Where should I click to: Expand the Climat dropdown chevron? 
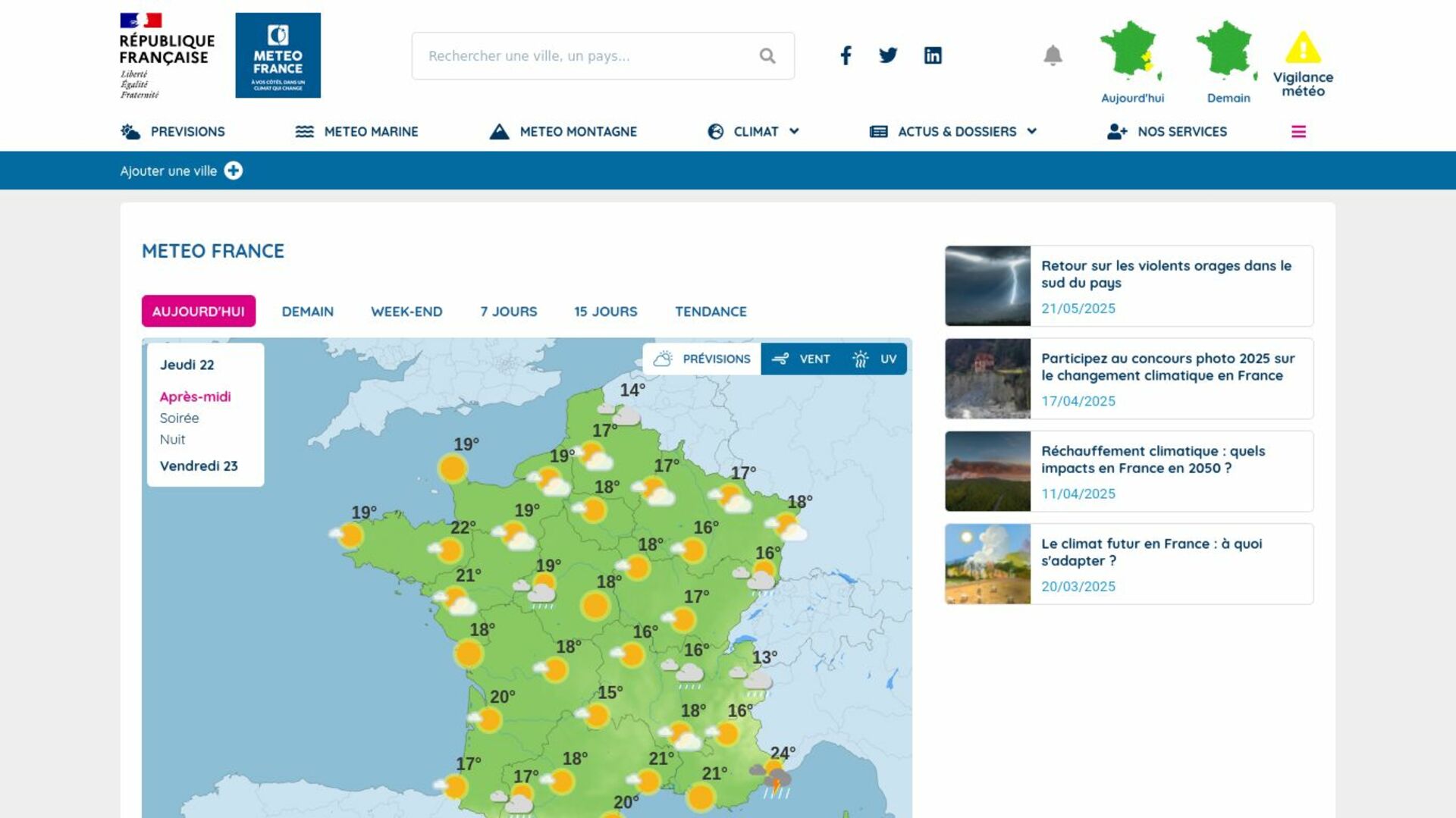click(794, 131)
